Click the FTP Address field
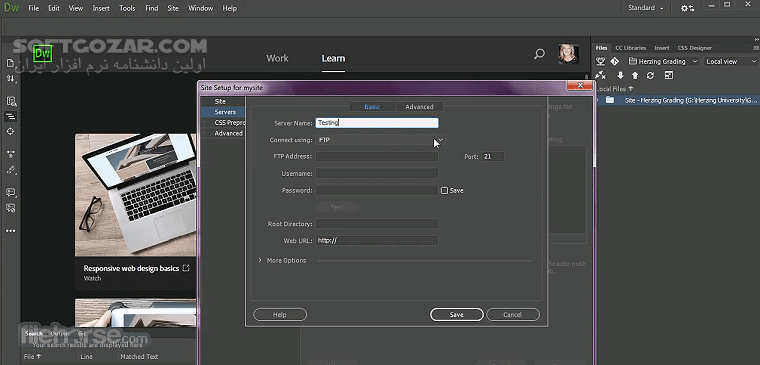The height and width of the screenshot is (365, 760). (x=377, y=157)
